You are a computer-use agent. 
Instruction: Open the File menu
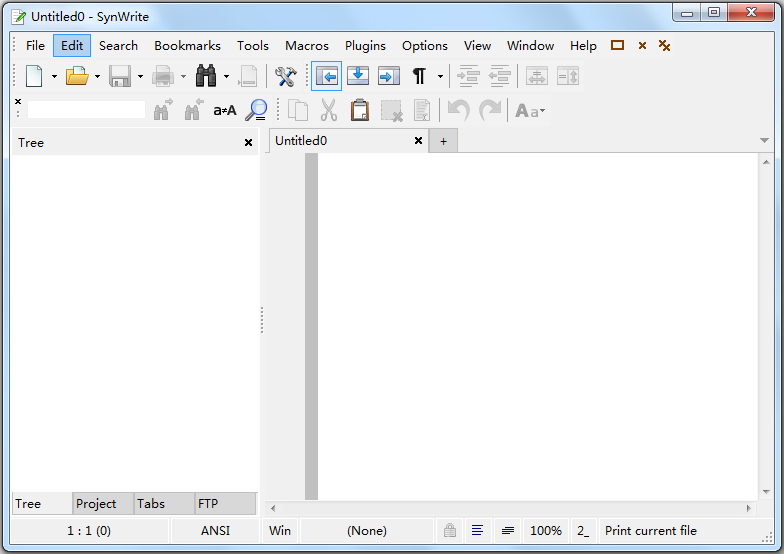point(35,46)
